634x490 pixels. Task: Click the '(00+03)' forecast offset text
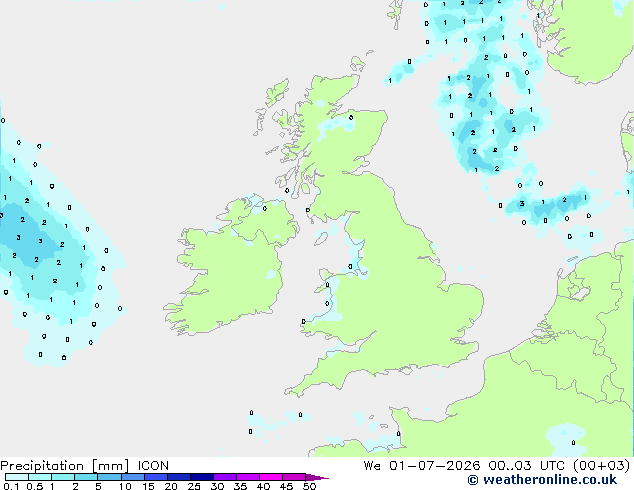pyautogui.click(x=602, y=466)
